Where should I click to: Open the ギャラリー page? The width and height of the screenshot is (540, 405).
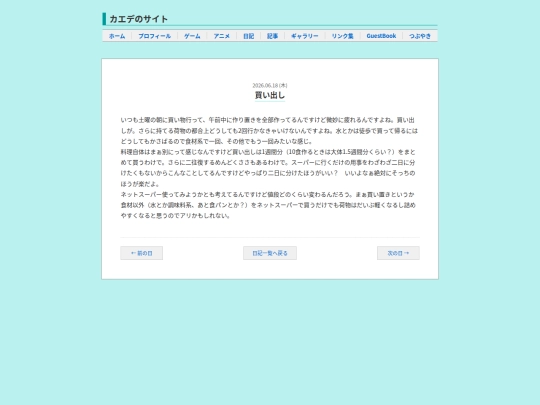tap(305, 36)
